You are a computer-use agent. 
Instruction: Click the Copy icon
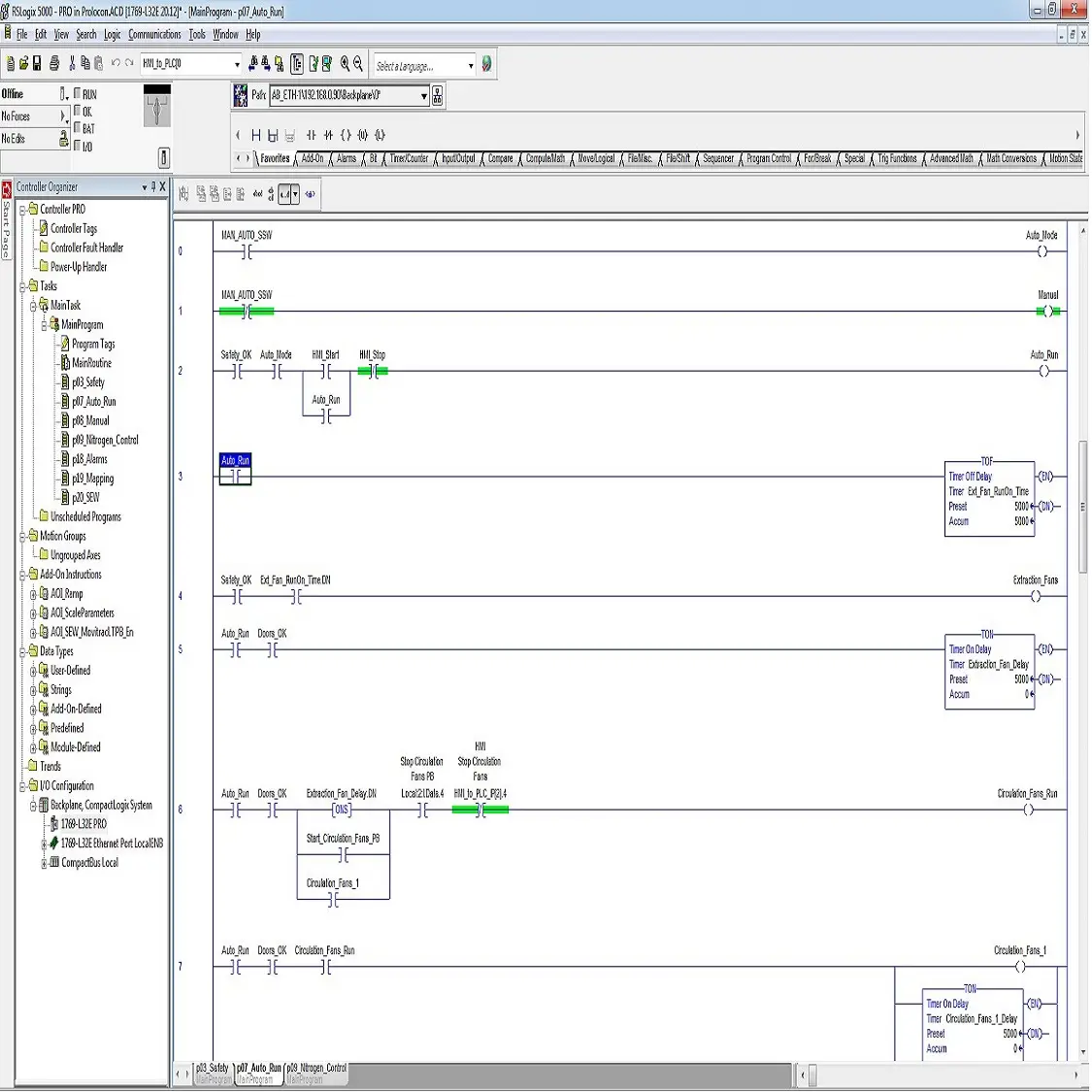[x=85, y=64]
